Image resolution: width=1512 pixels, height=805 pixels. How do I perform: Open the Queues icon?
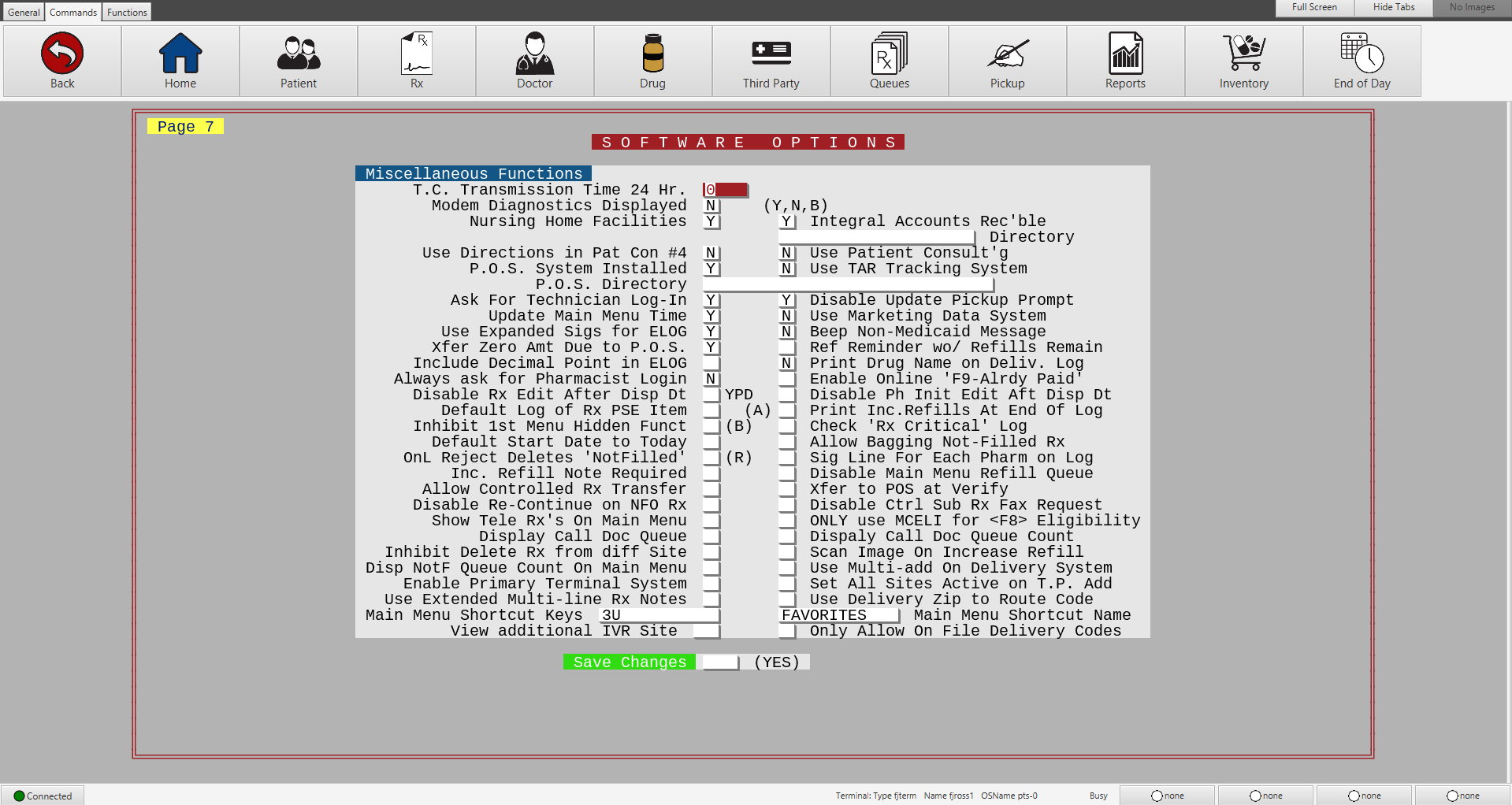889,54
